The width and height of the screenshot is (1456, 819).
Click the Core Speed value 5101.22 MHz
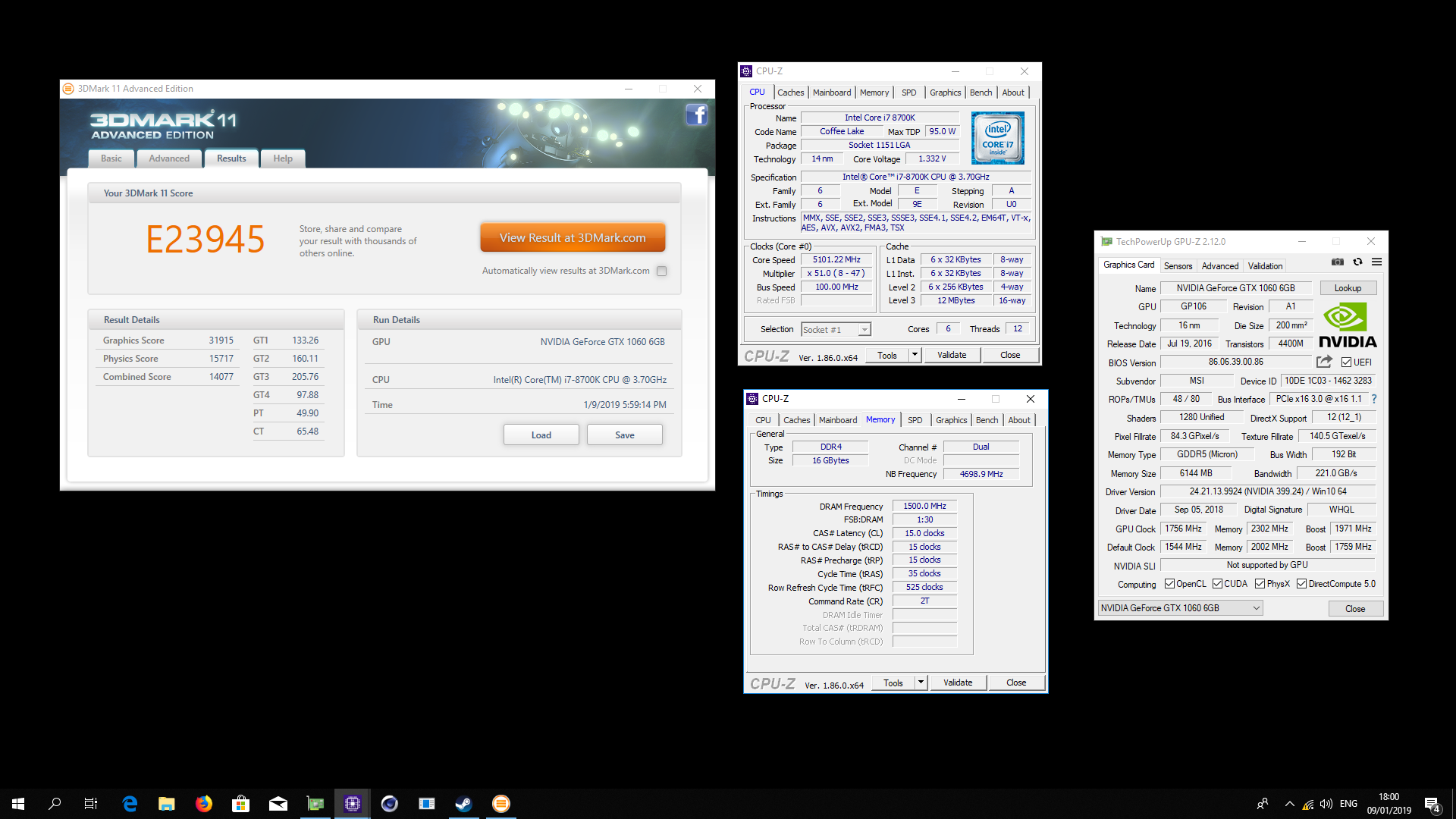click(836, 259)
